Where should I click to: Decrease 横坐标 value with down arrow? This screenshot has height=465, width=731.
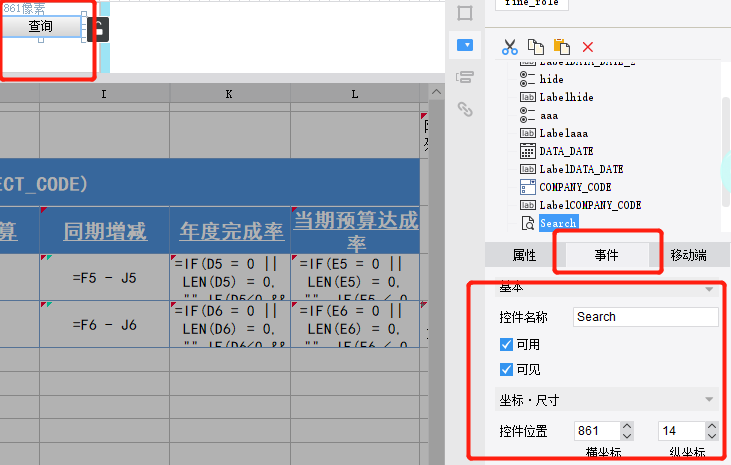click(627, 436)
